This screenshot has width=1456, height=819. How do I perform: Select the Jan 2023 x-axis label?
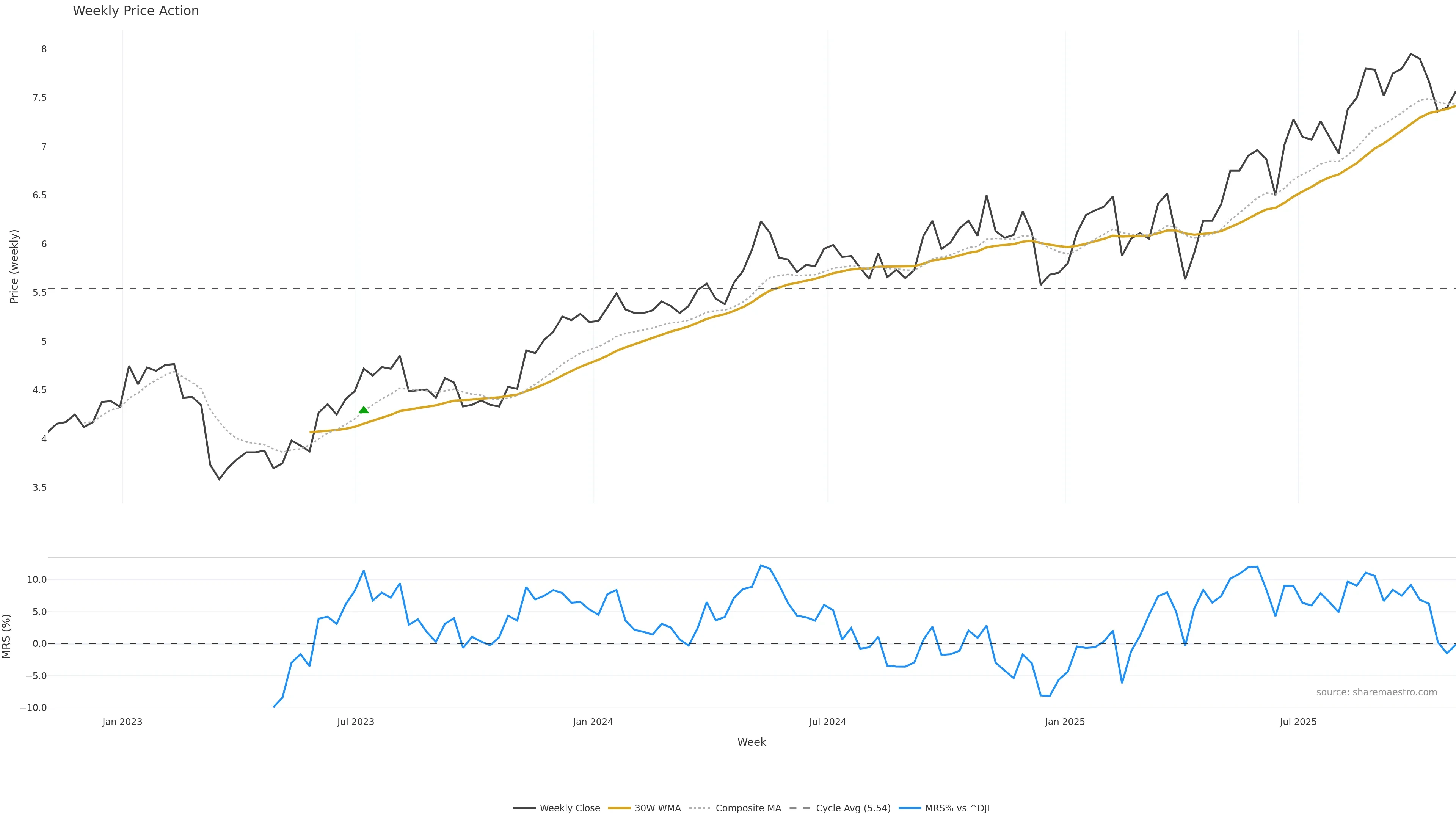pyautogui.click(x=122, y=722)
